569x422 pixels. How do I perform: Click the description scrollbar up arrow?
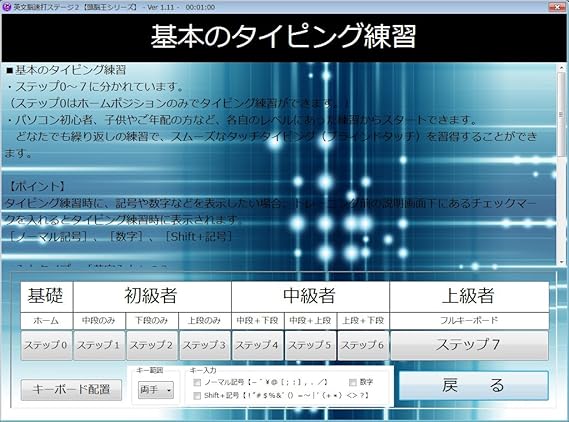point(561,67)
